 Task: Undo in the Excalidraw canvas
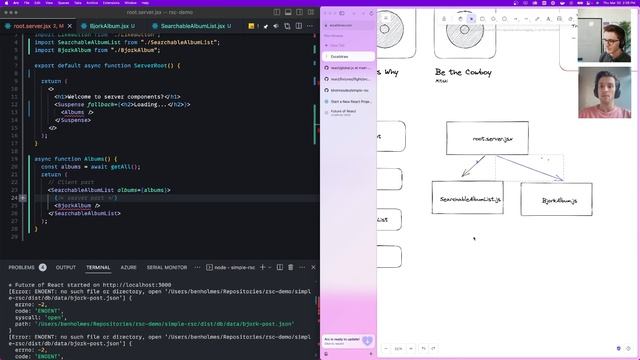(424, 349)
